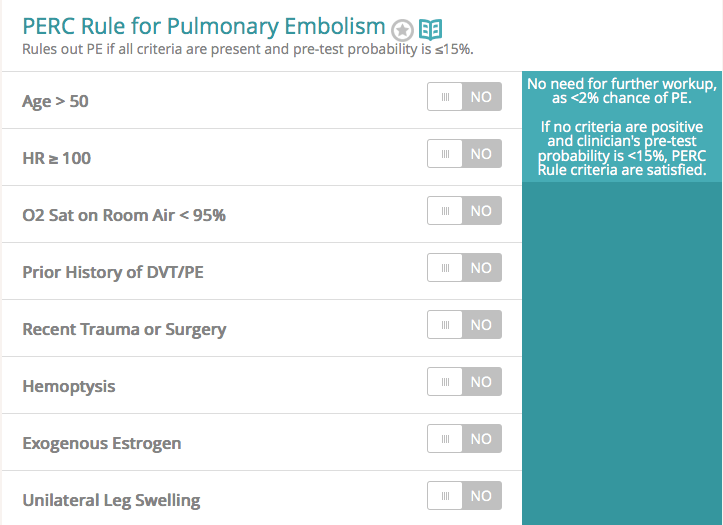This screenshot has height=525, width=723.
Task: Switch O2 Sat on Room Air toggle
Action: (464, 211)
